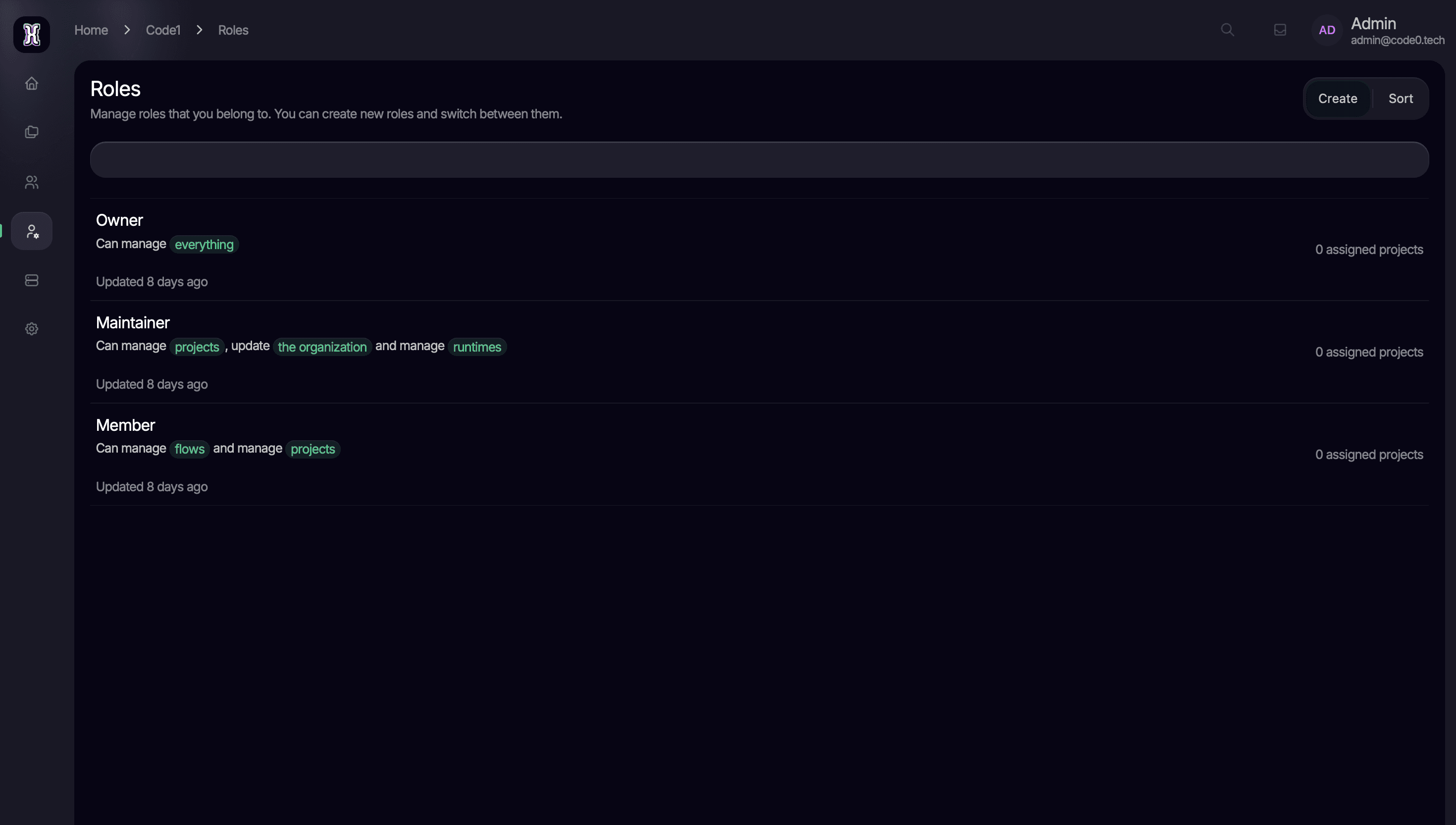Click the Code0 logo at top left
This screenshot has height=825, width=1456.
click(x=31, y=35)
